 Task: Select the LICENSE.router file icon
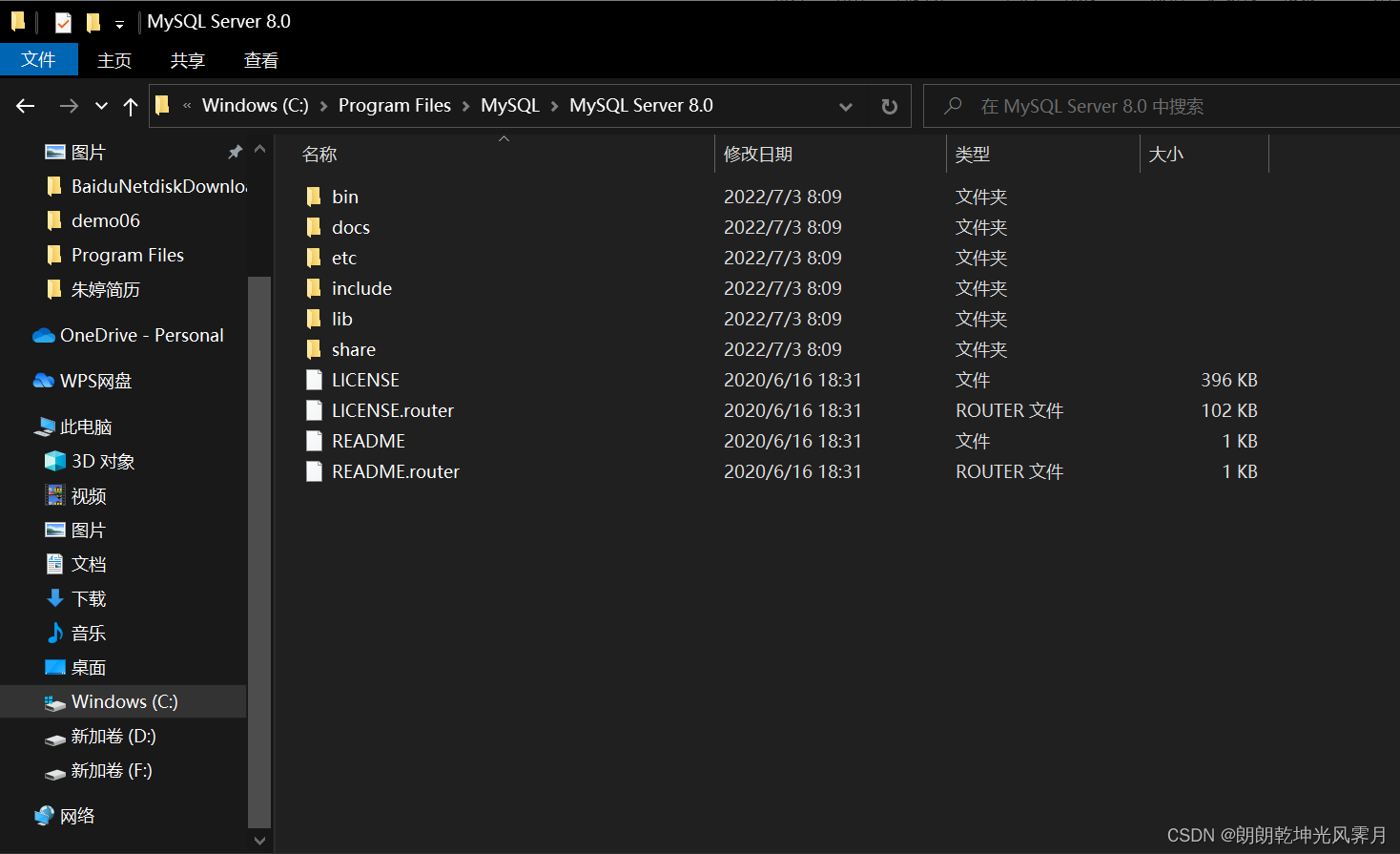pos(314,410)
